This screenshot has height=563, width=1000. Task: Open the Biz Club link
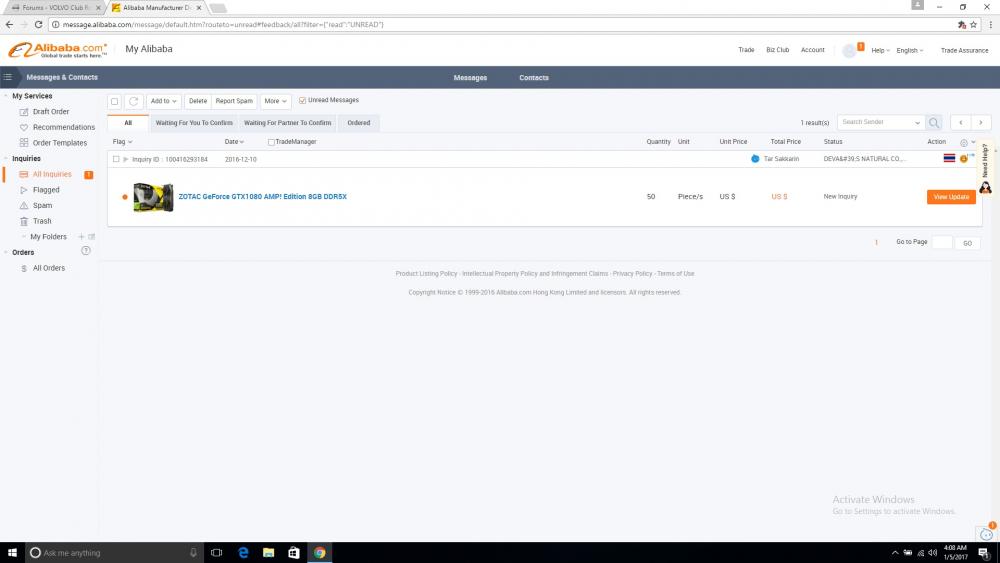pos(777,50)
